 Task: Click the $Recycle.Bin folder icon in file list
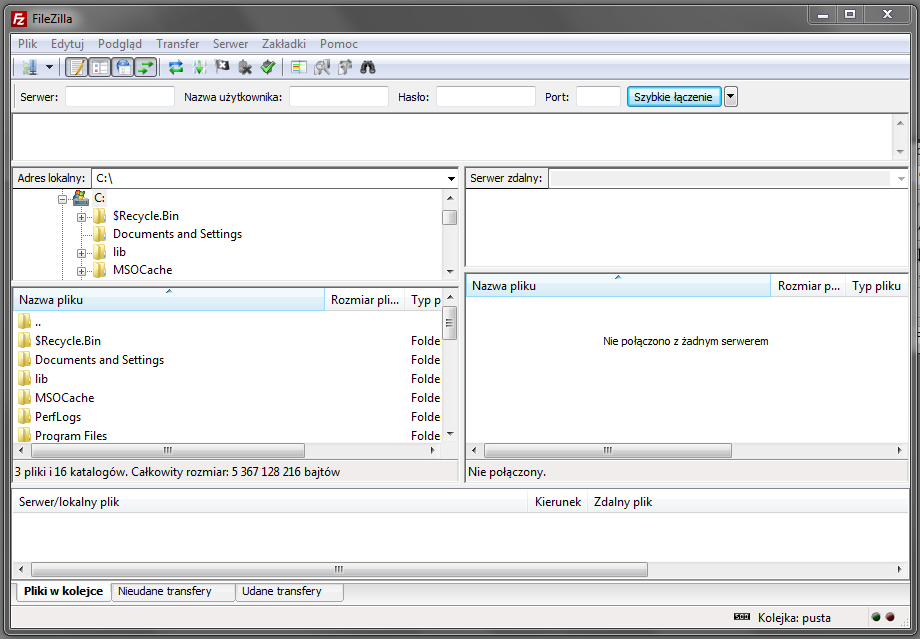pyautogui.click(x=24, y=340)
